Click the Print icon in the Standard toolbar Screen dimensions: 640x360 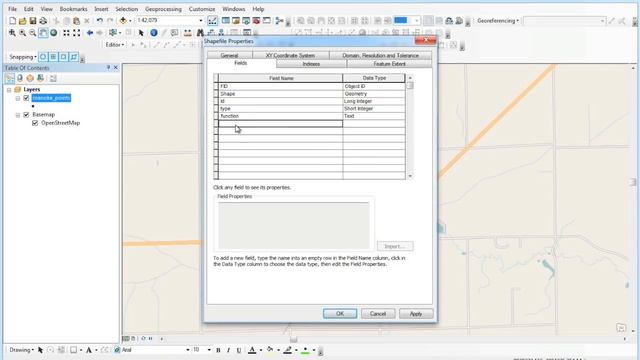tap(43, 20)
